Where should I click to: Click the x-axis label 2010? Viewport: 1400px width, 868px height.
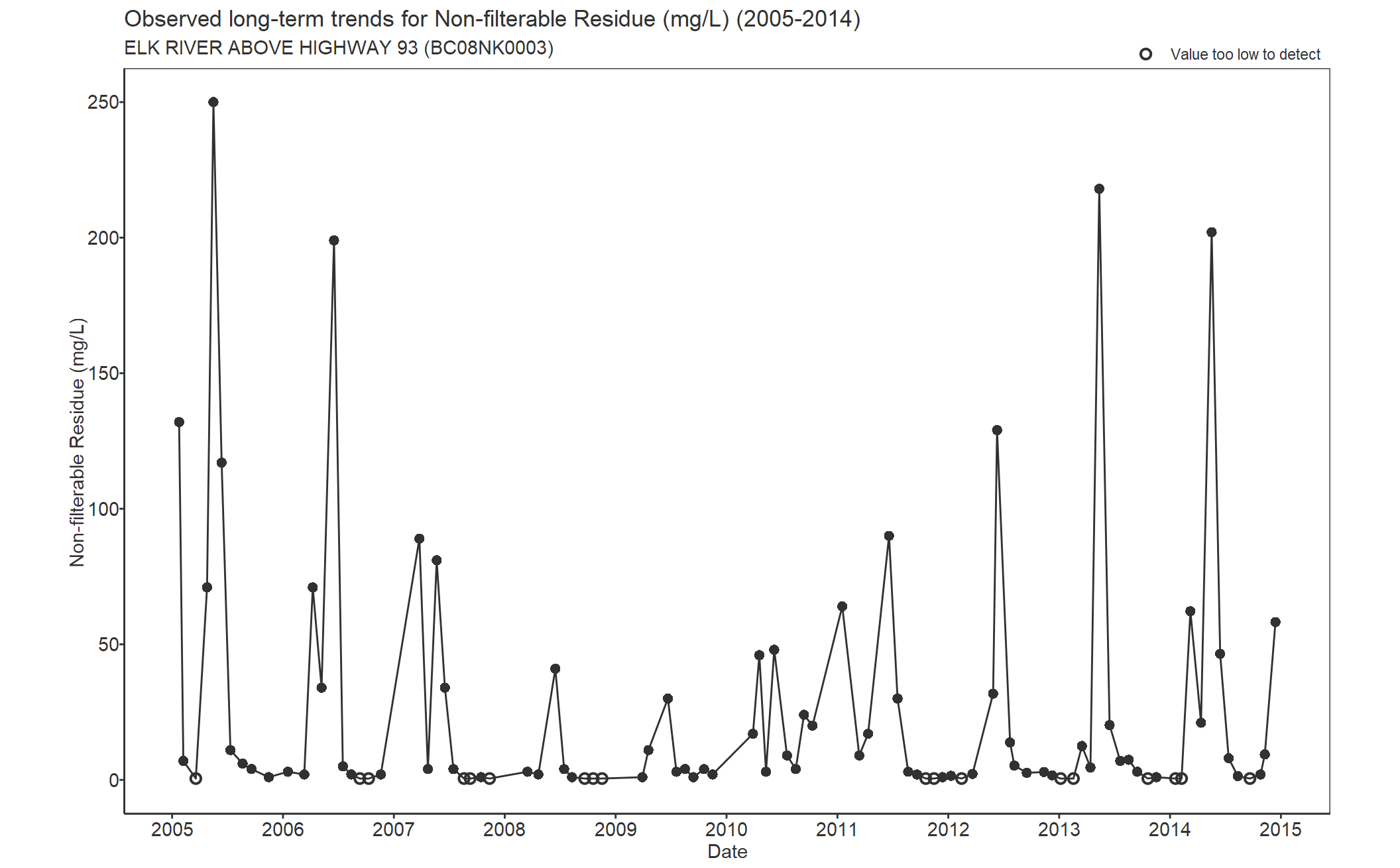click(727, 830)
